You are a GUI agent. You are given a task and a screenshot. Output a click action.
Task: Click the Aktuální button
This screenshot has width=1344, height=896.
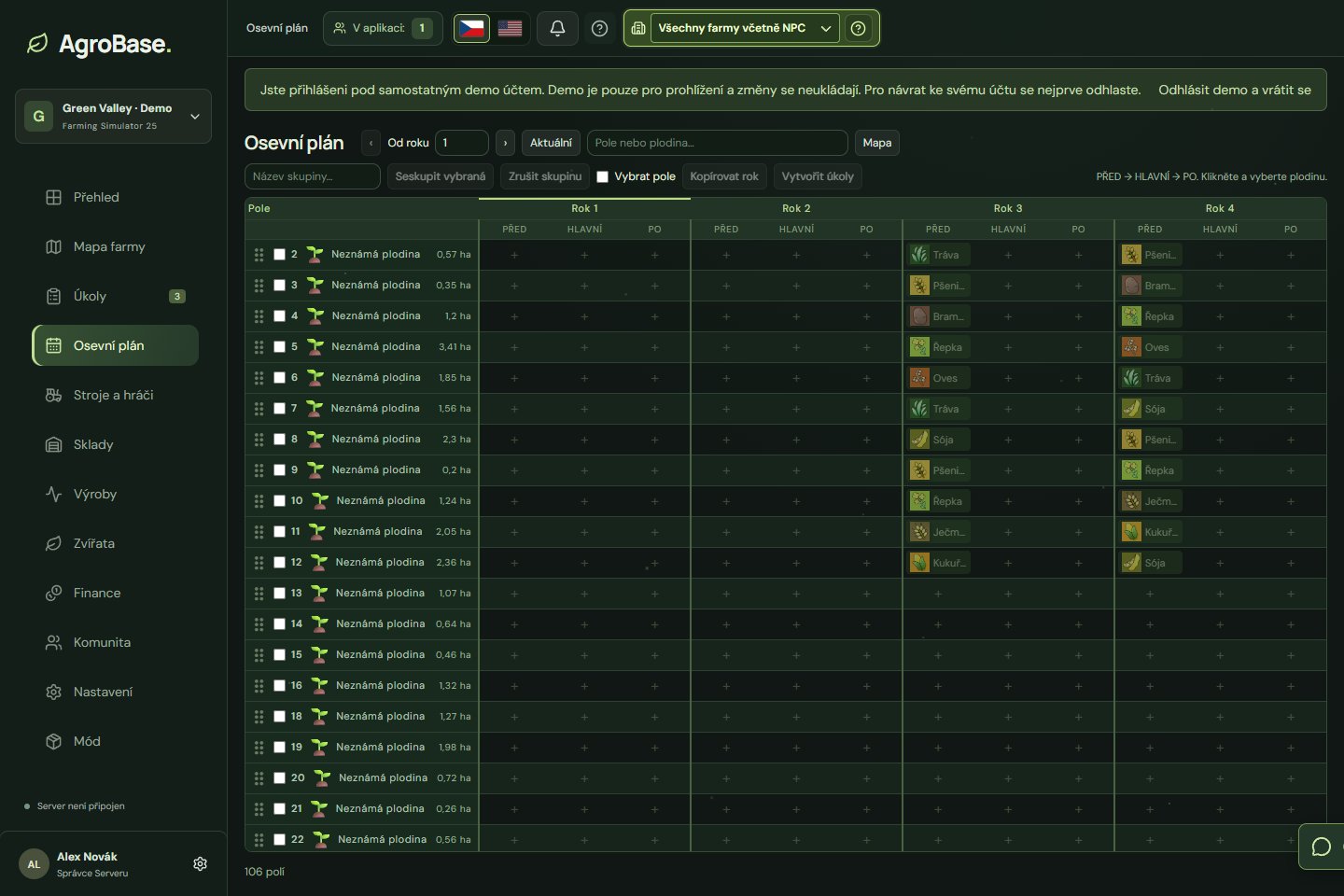(551, 143)
